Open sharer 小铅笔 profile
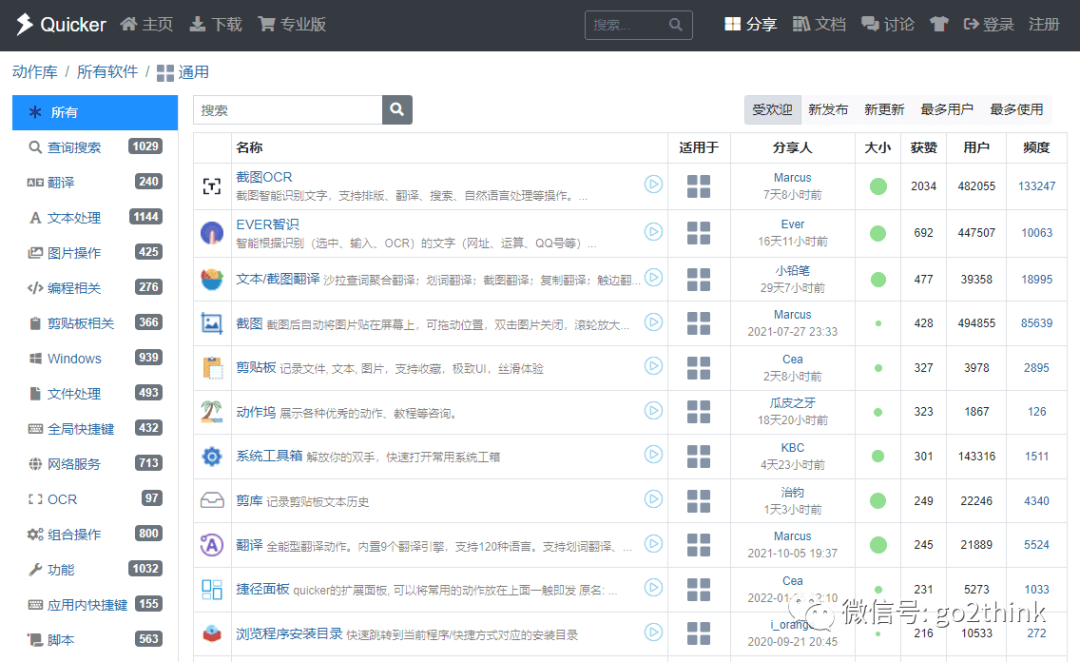Image resolution: width=1080 pixels, height=662 pixels. point(792,271)
